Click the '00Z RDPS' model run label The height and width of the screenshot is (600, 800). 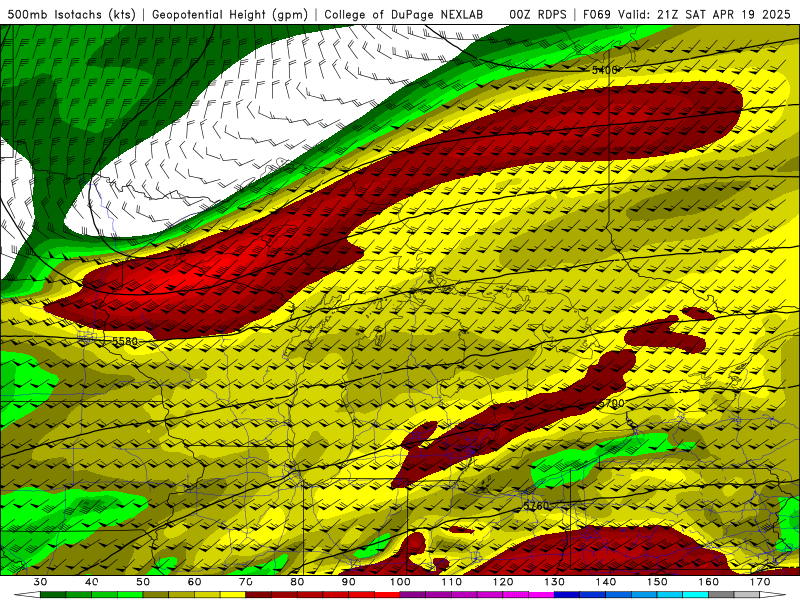pyautogui.click(x=538, y=14)
